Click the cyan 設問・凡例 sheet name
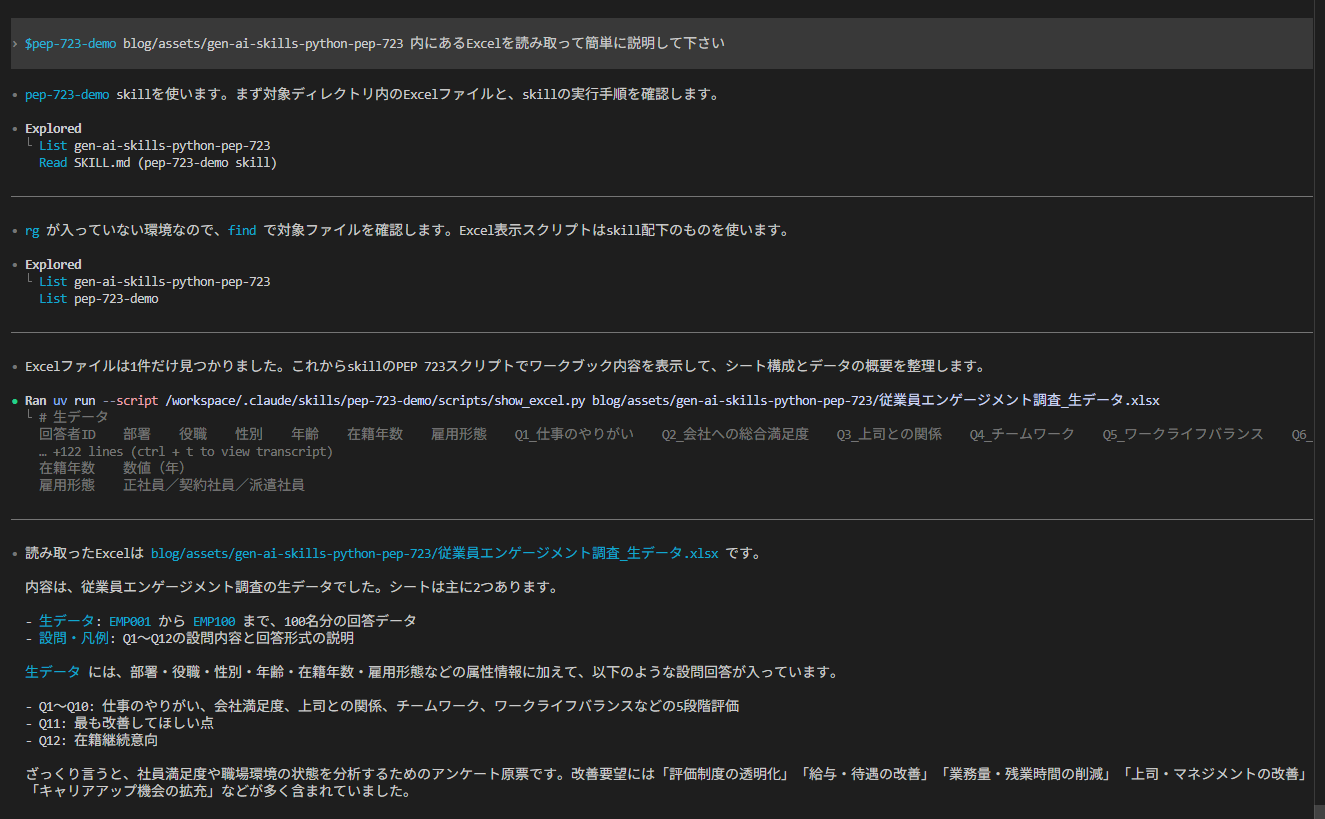 pos(74,638)
